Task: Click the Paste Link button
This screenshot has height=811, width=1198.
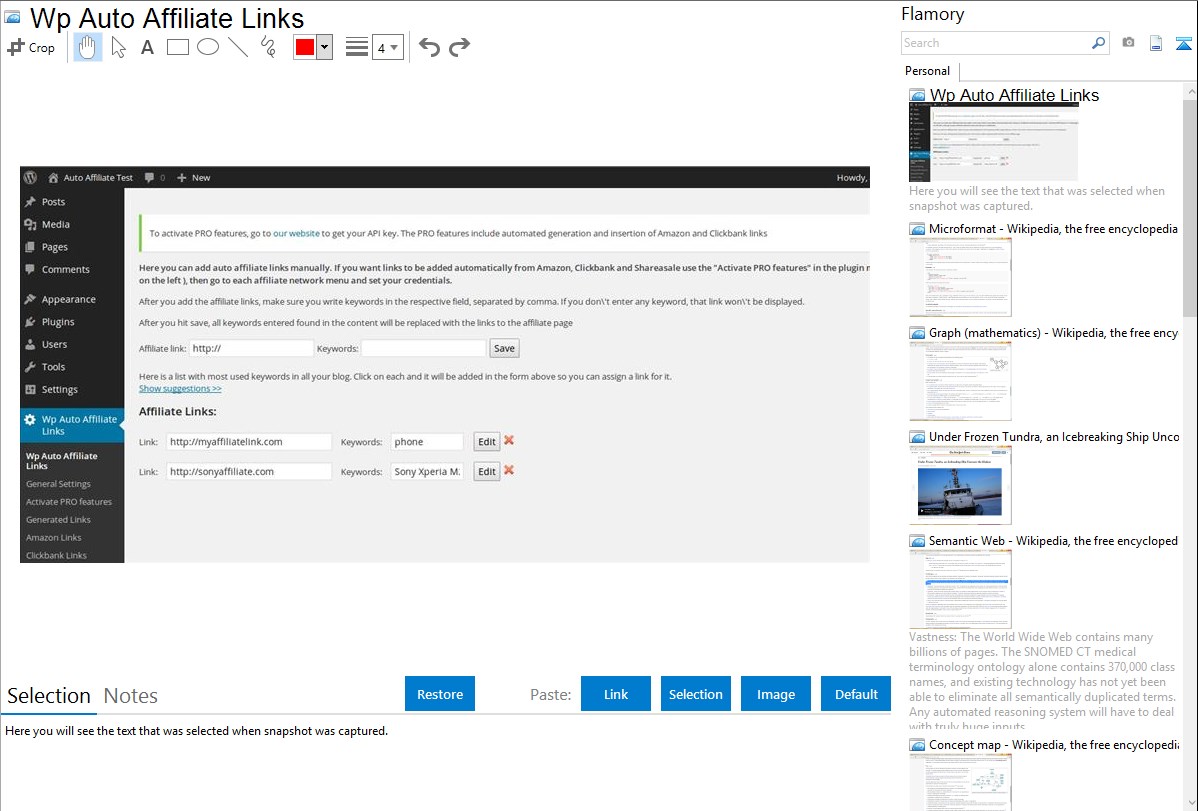Action: click(x=616, y=694)
